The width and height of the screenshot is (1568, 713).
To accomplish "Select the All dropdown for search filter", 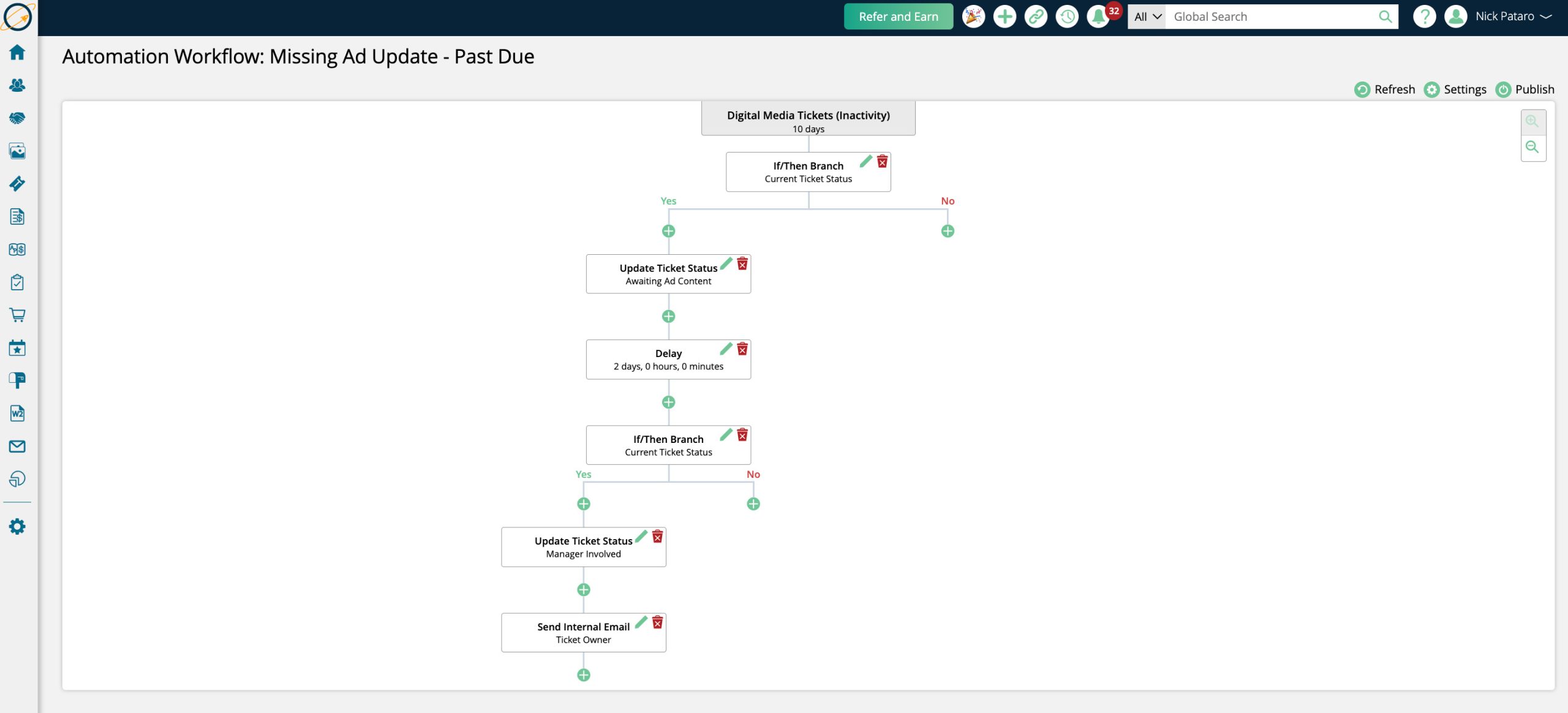I will 1147,16.
